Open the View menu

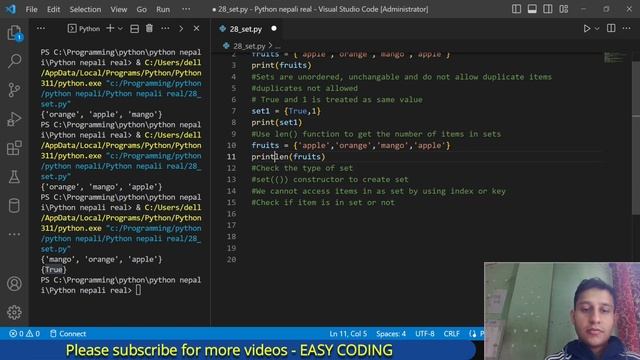(118, 9)
